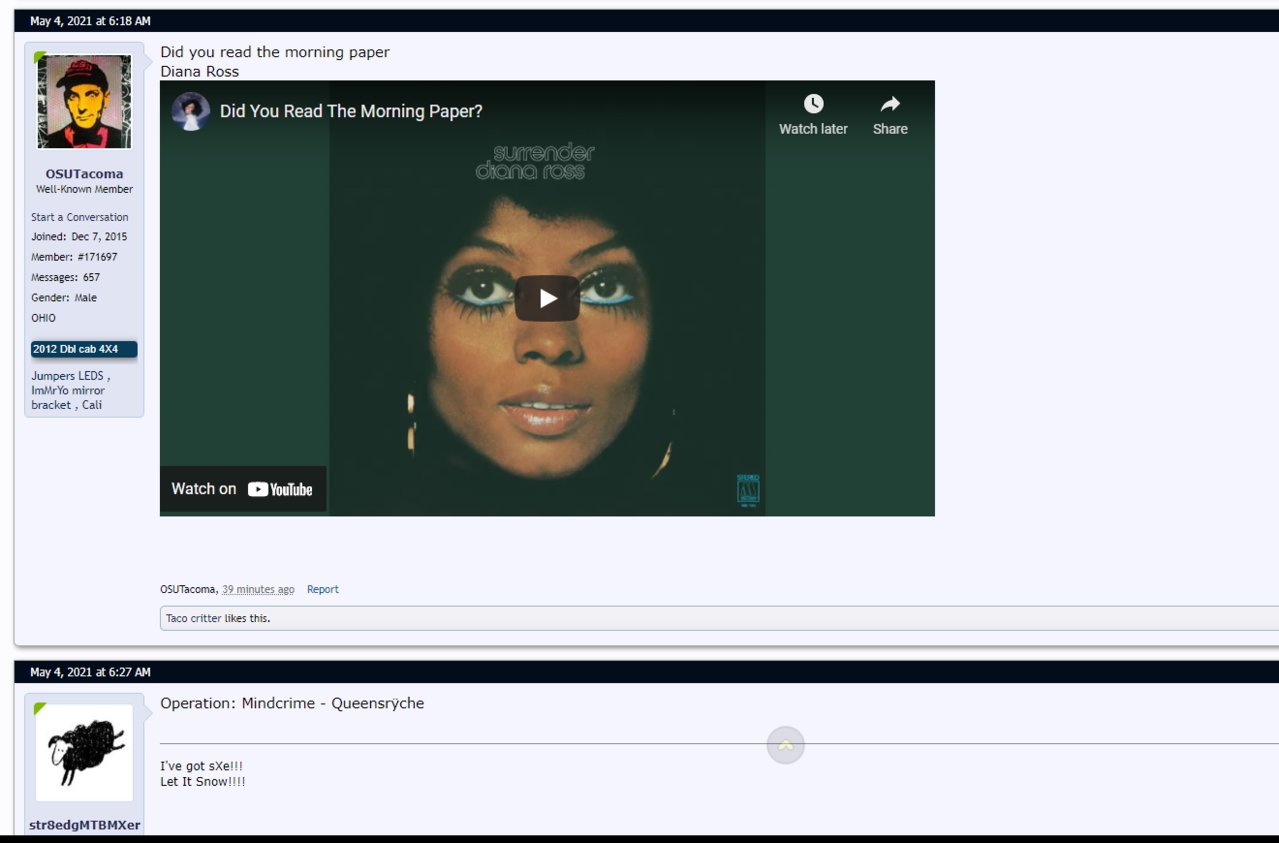Open Taco critter's profile from likes
Image resolution: width=1279 pixels, height=843 pixels.
194,619
